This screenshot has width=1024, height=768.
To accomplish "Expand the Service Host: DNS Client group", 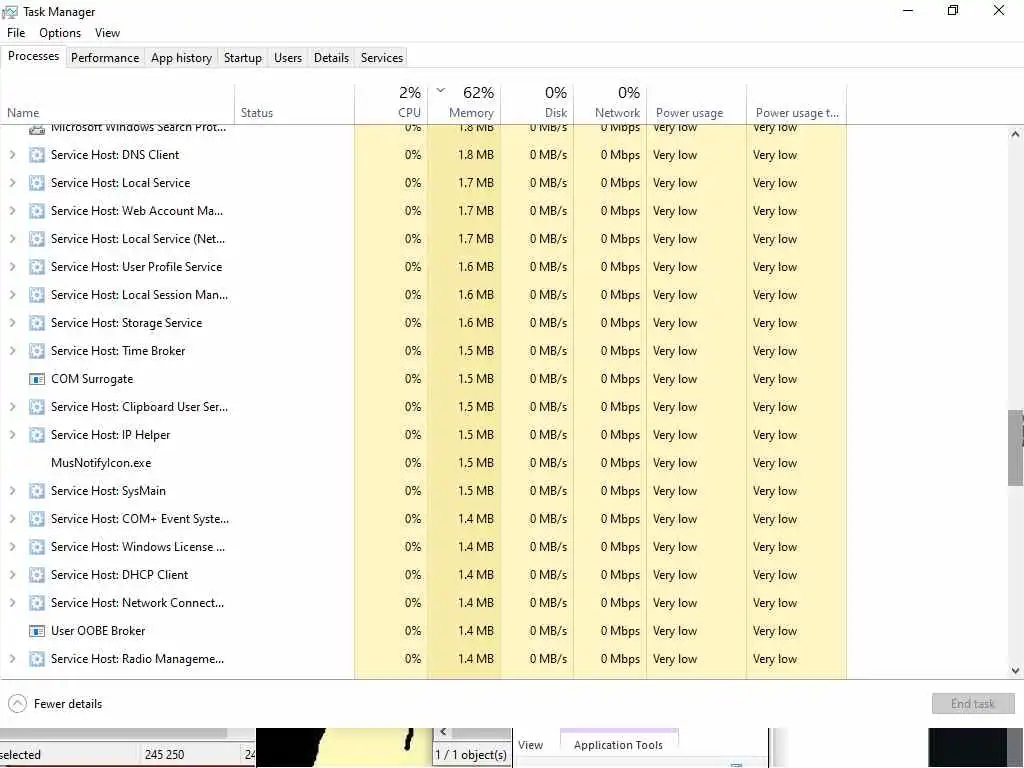I will (12, 155).
